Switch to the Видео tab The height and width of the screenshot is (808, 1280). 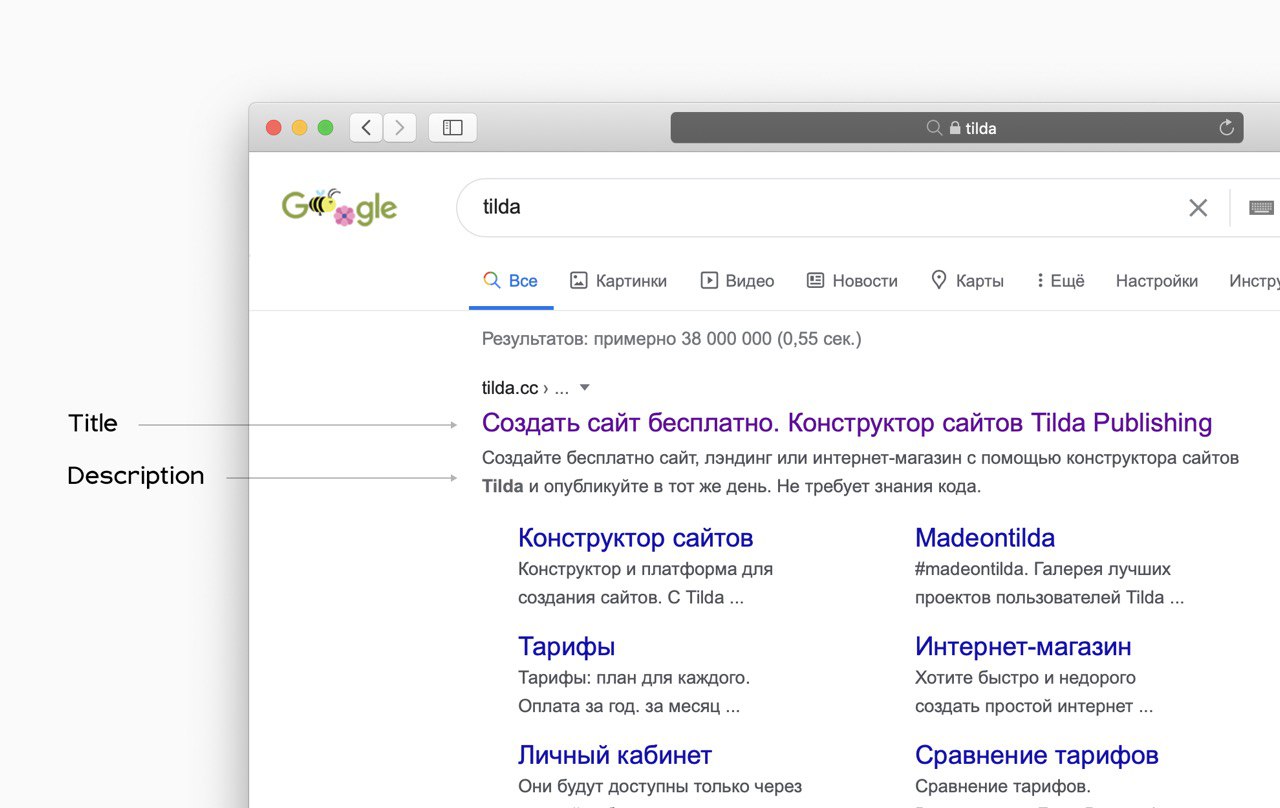737,281
